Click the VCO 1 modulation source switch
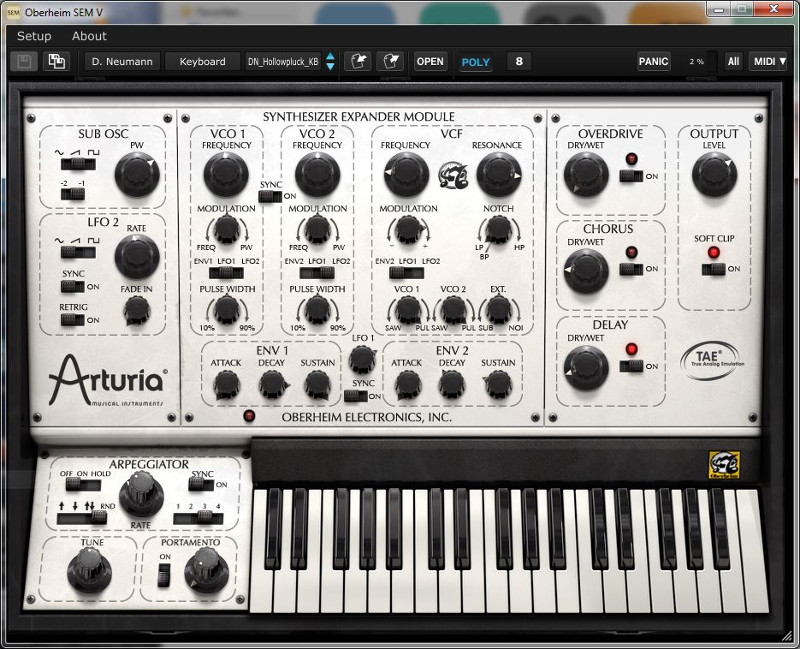The height and width of the screenshot is (649, 800). (x=227, y=273)
